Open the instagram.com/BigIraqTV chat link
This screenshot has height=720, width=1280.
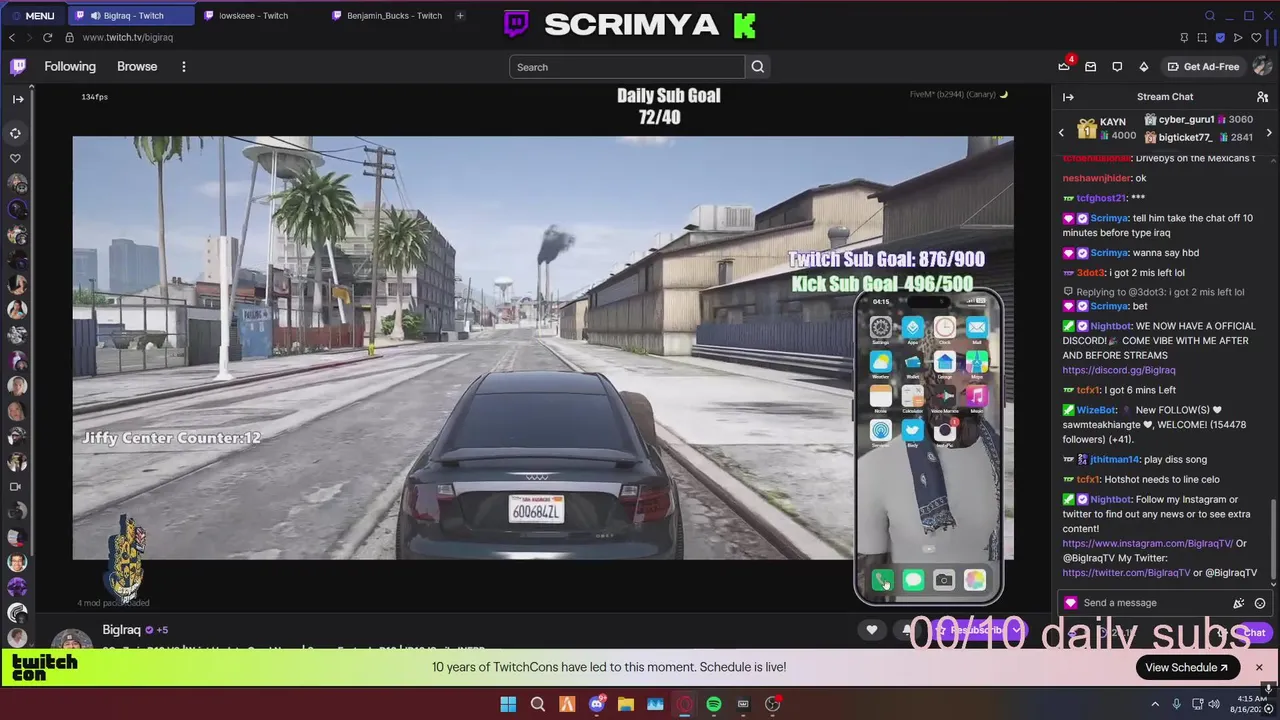click(x=1147, y=544)
